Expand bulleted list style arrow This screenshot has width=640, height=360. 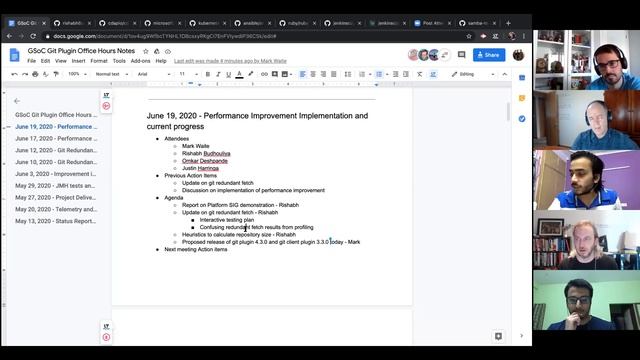pyautogui.click(x=387, y=74)
